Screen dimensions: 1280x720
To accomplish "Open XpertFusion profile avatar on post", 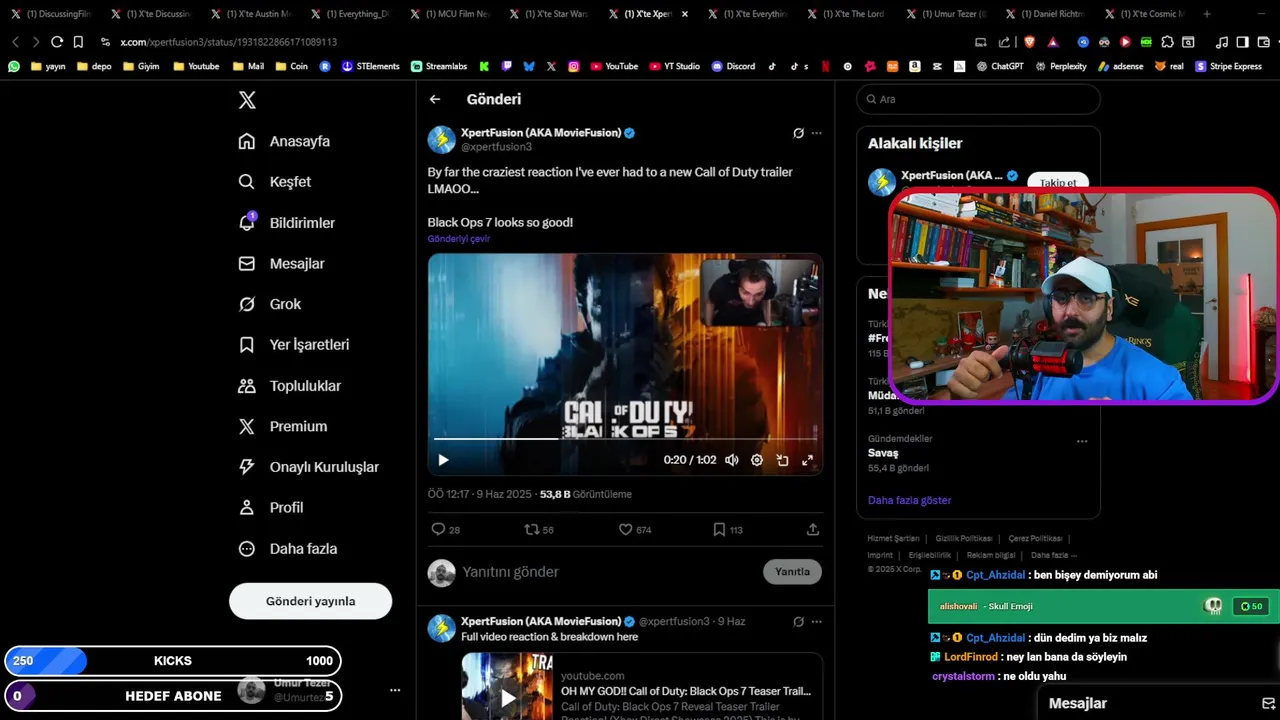I will [x=442, y=140].
